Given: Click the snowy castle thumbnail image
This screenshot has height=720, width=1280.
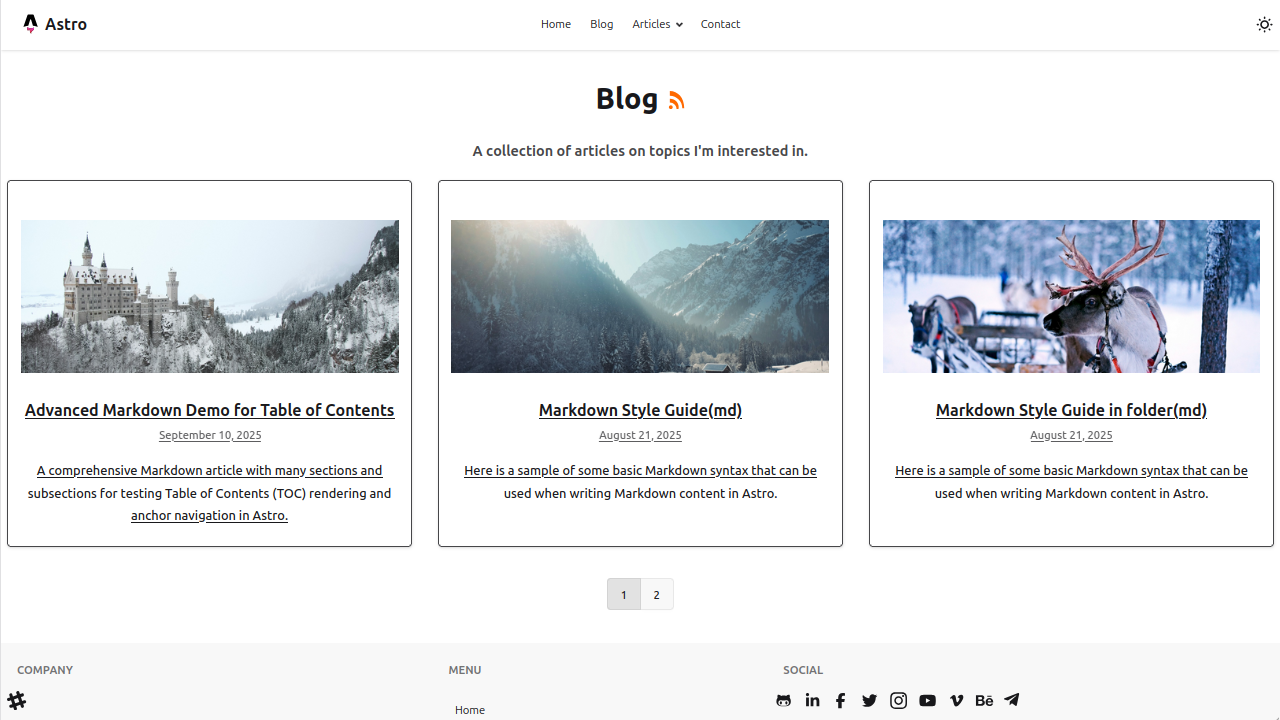Looking at the screenshot, I should pos(210,296).
